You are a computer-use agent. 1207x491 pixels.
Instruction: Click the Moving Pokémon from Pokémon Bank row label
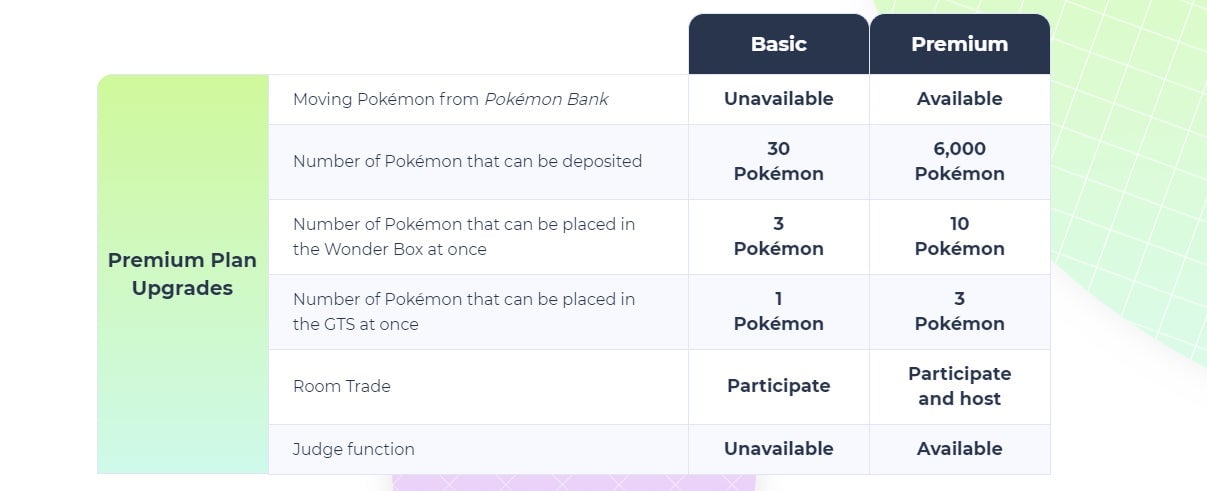450,99
